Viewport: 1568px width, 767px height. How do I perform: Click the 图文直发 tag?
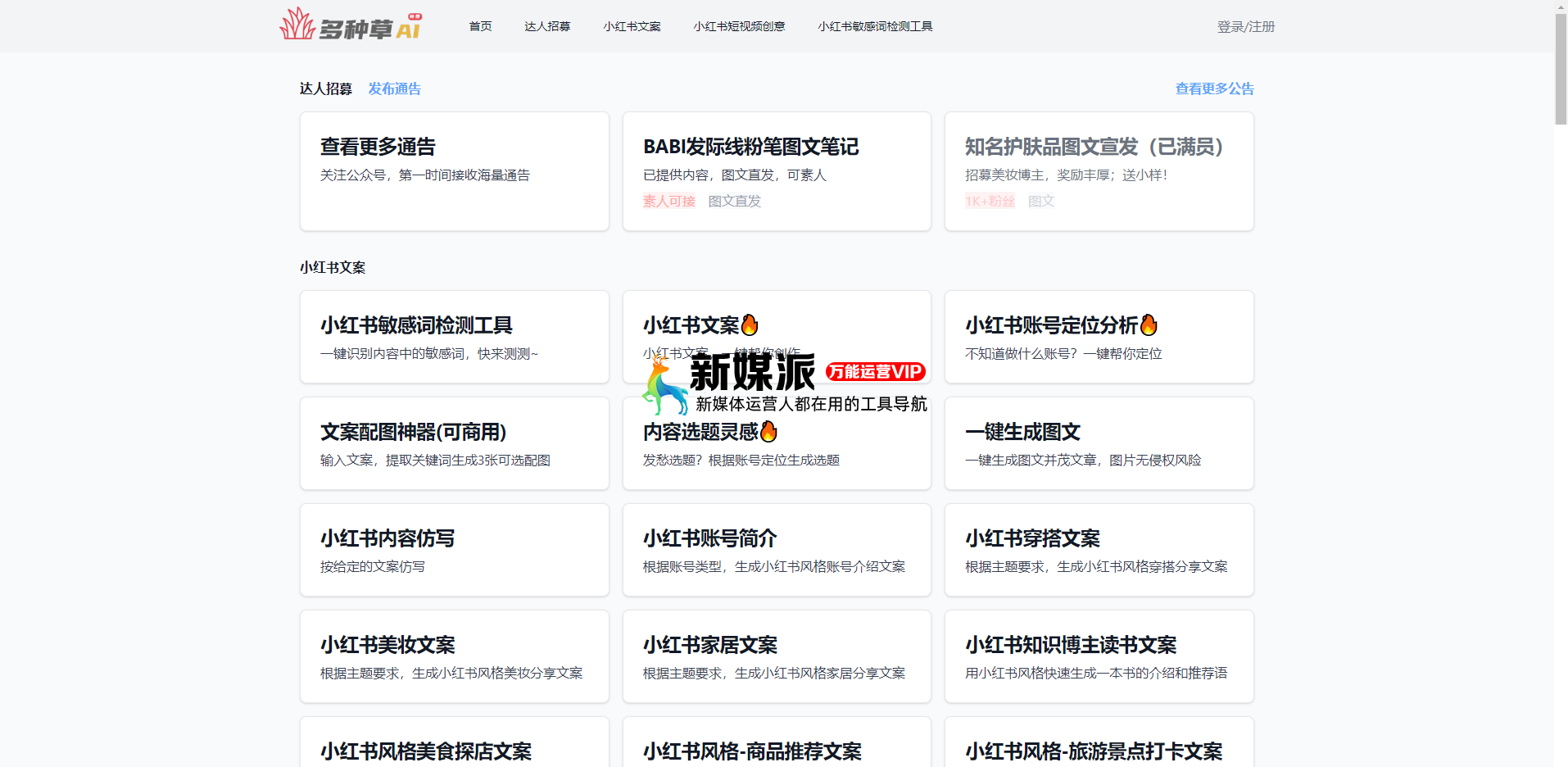coord(734,201)
